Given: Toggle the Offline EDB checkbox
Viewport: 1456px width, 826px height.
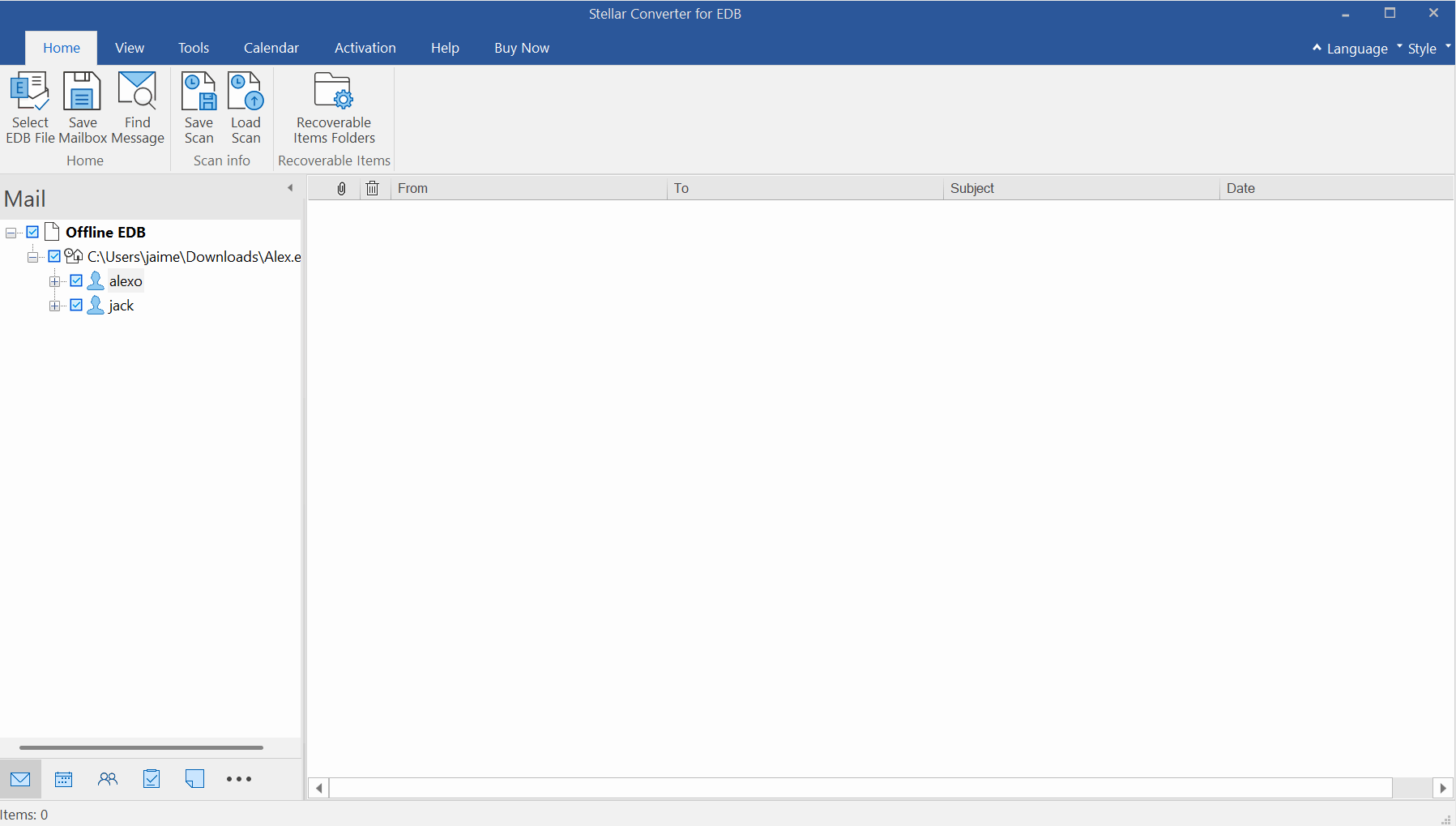Looking at the screenshot, I should coord(32,232).
